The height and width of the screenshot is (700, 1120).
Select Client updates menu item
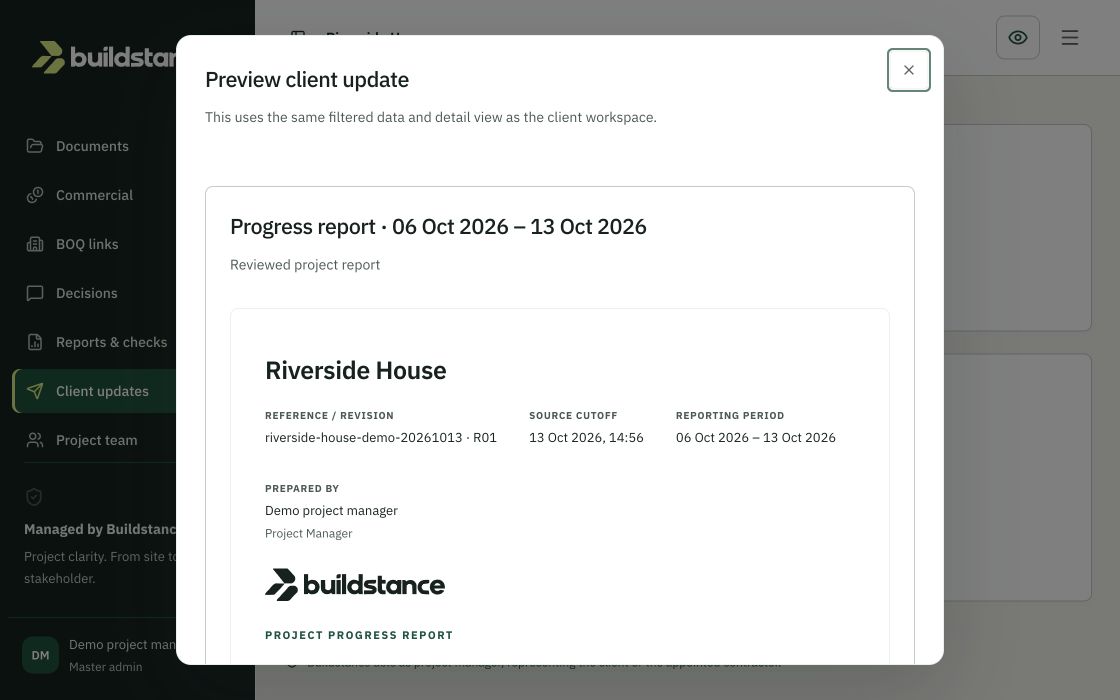pyautogui.click(x=94, y=391)
